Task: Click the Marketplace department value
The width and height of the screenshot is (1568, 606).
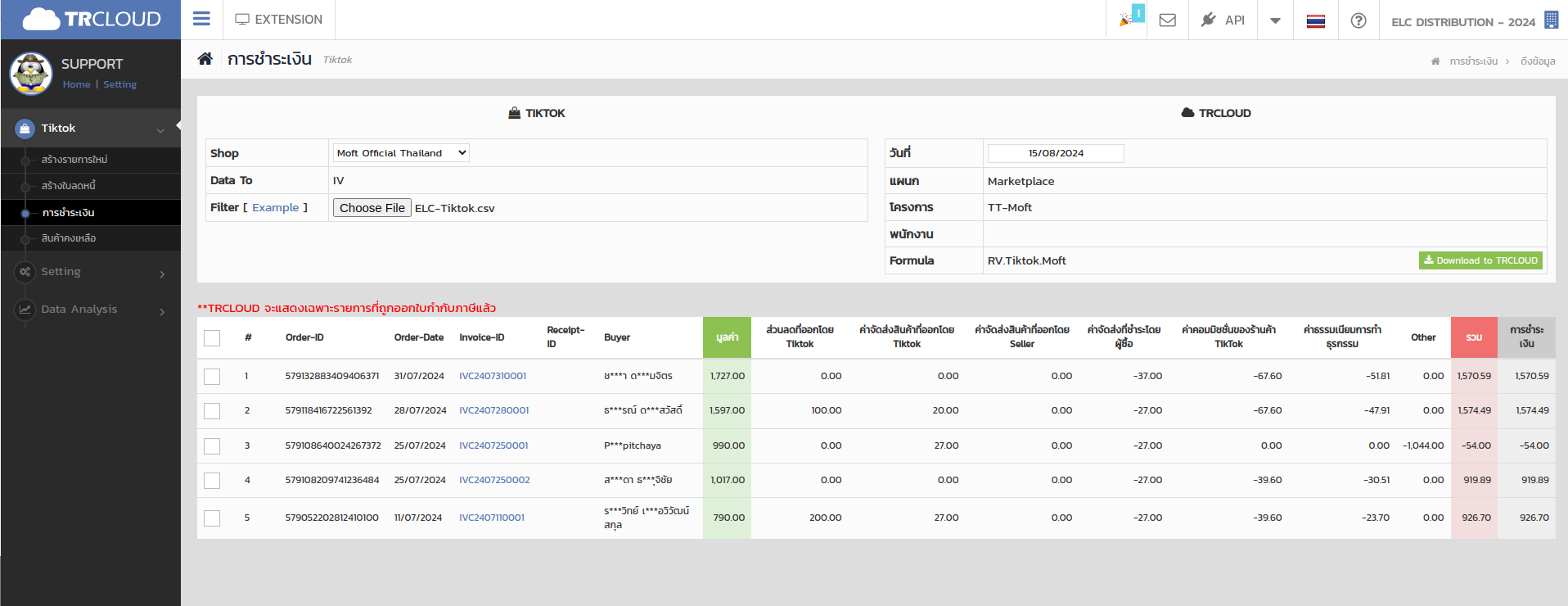Action: point(1021,182)
